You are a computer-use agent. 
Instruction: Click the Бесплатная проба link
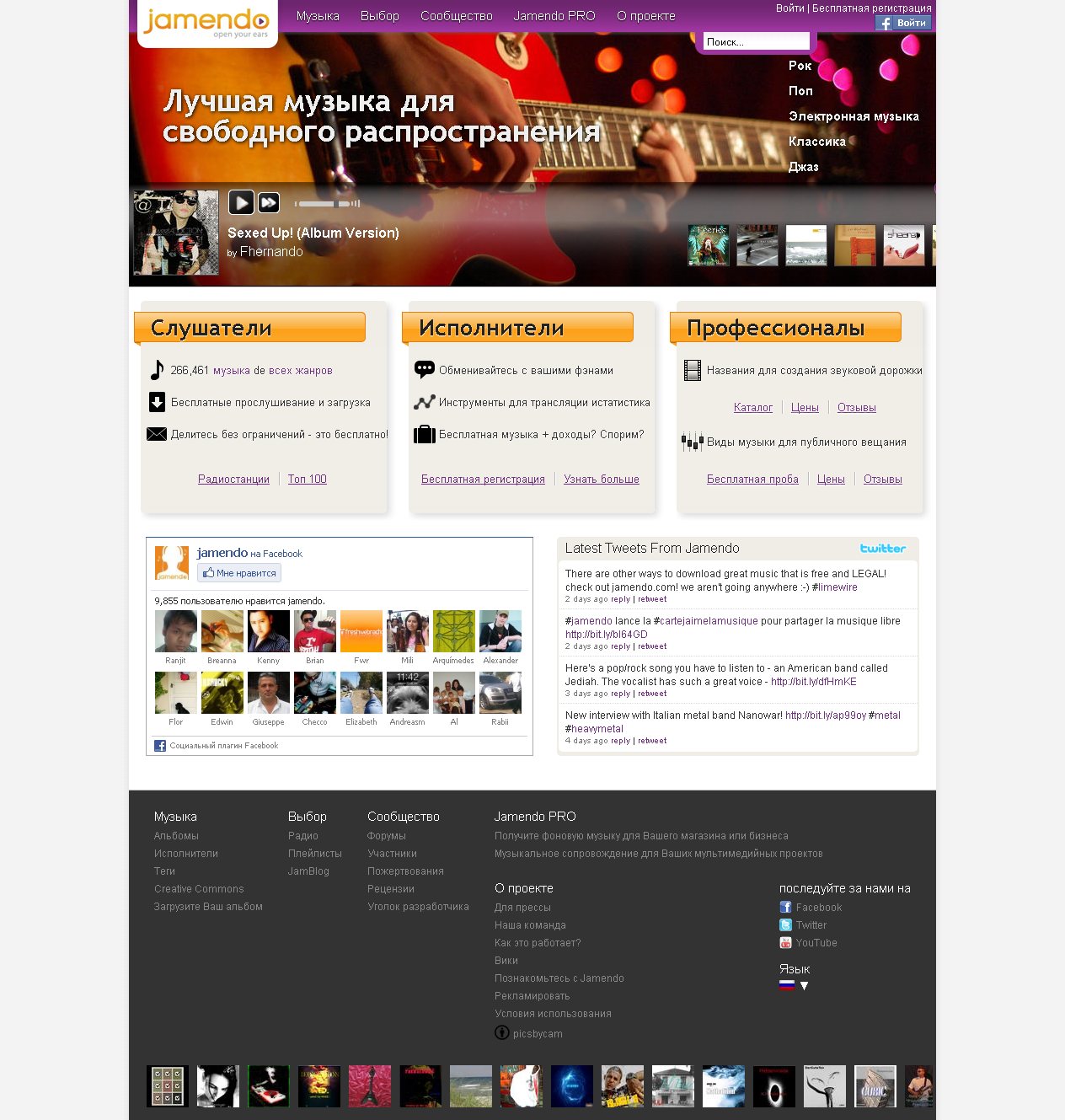click(x=752, y=479)
